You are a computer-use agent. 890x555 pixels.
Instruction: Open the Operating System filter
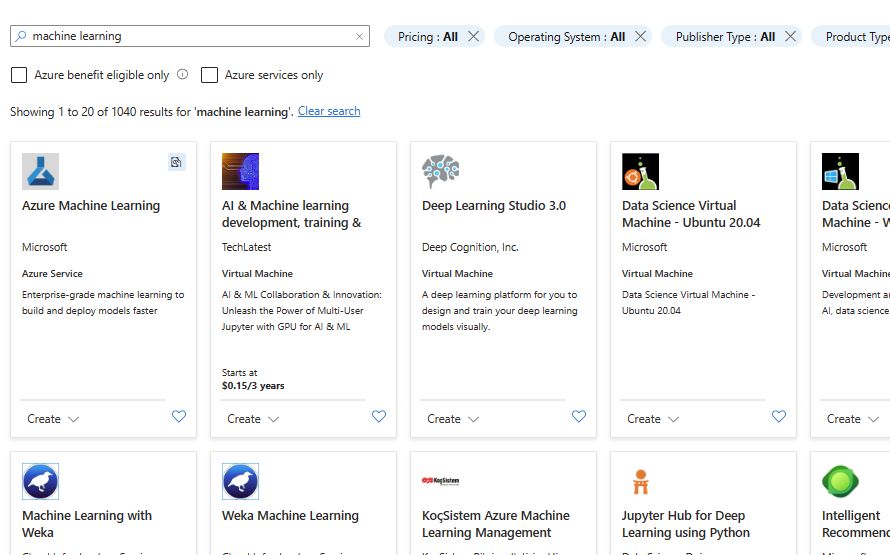tap(566, 37)
